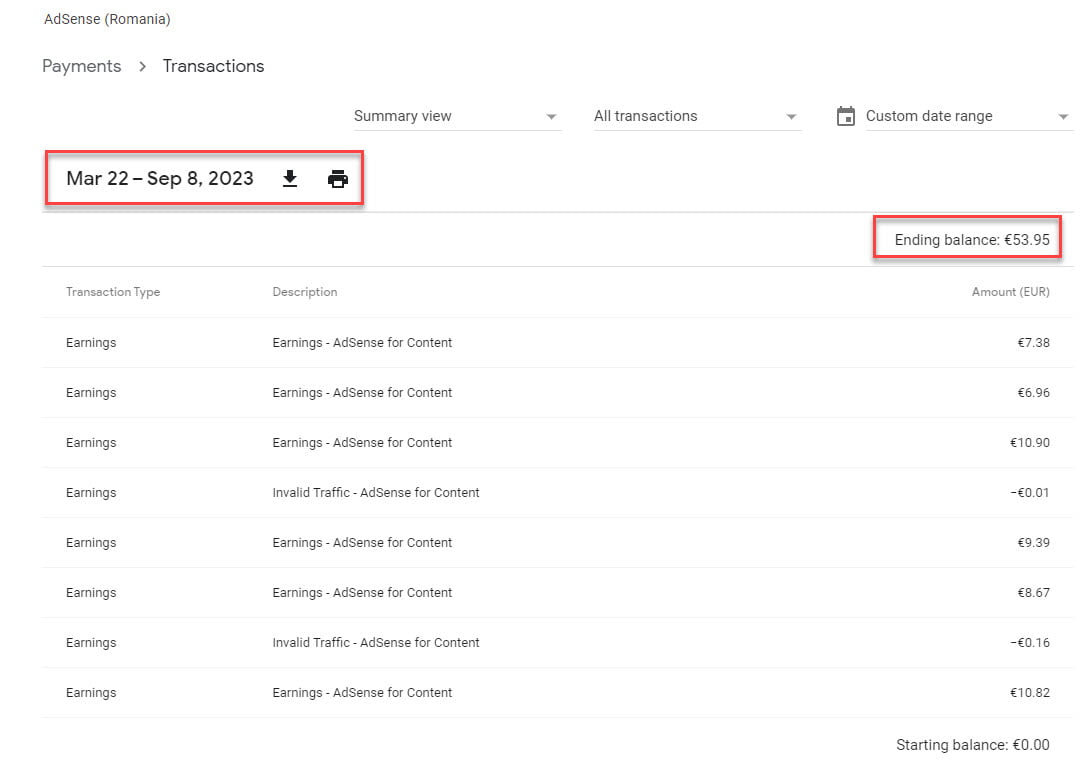
Task: Open the Custom date range dropdown
Action: [965, 115]
